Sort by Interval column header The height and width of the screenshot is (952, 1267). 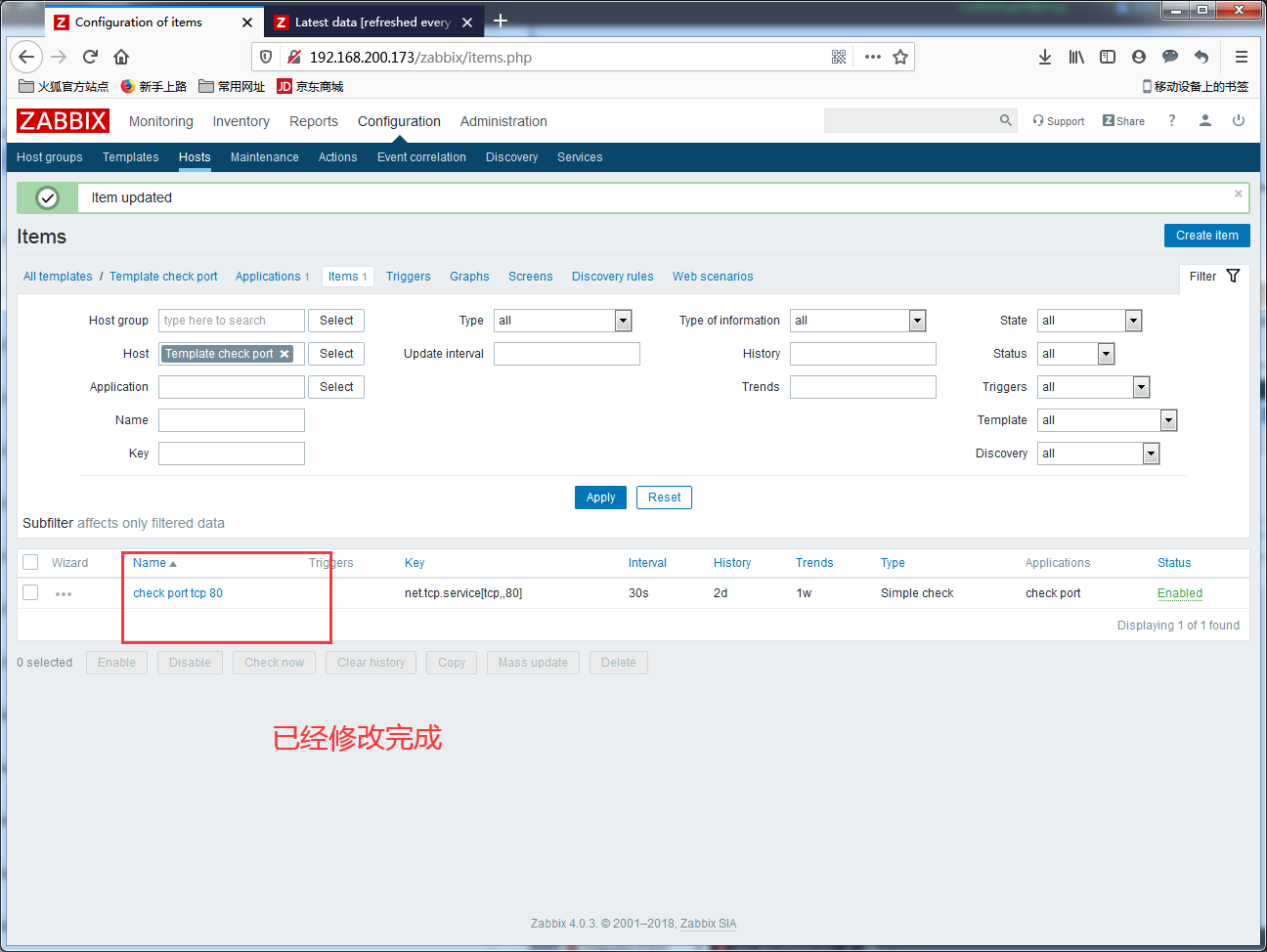pyautogui.click(x=647, y=563)
